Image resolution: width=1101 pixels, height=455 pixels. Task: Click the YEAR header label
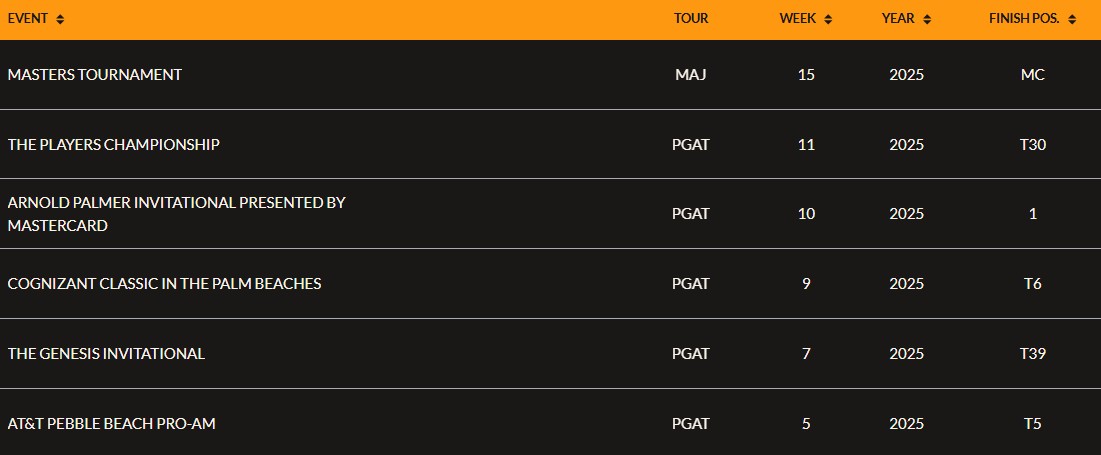pyautogui.click(x=899, y=19)
